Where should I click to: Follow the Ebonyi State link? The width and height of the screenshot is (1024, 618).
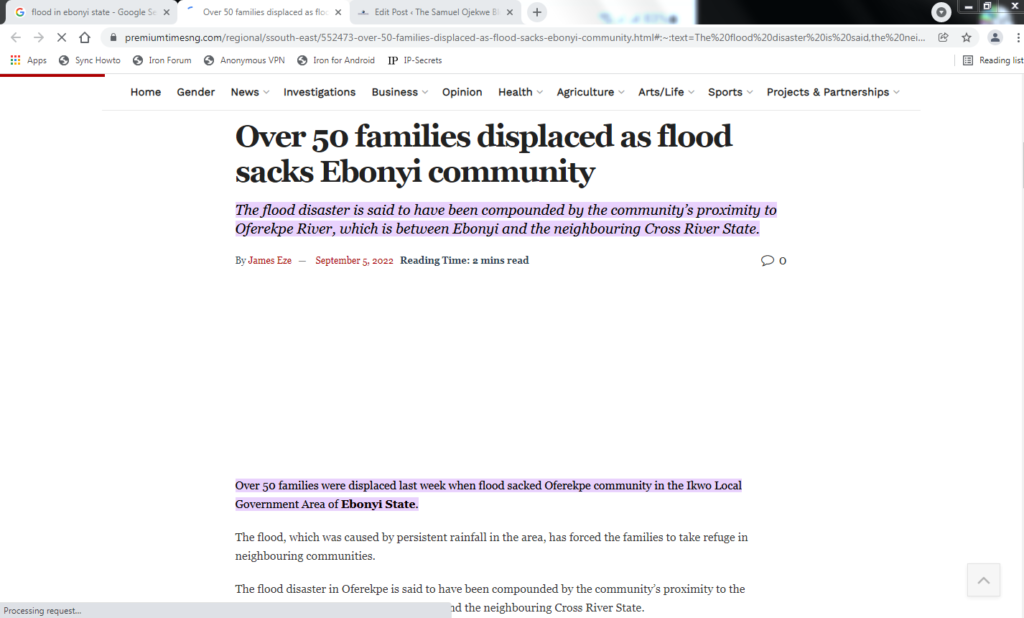[x=378, y=504]
